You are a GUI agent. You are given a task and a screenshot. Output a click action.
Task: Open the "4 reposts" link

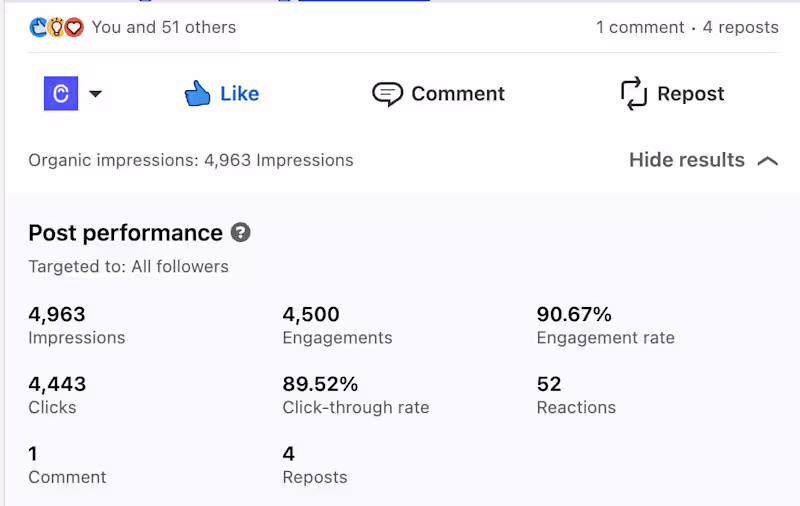740,28
